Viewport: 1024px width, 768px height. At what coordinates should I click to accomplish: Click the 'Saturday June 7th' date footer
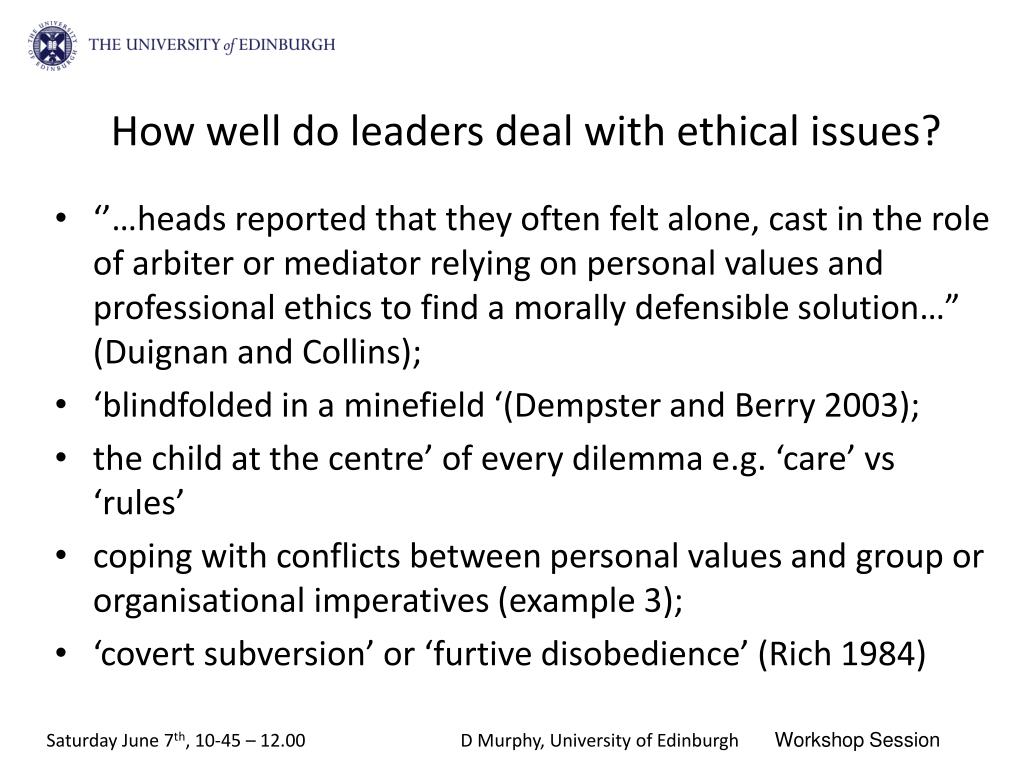[x=176, y=741]
